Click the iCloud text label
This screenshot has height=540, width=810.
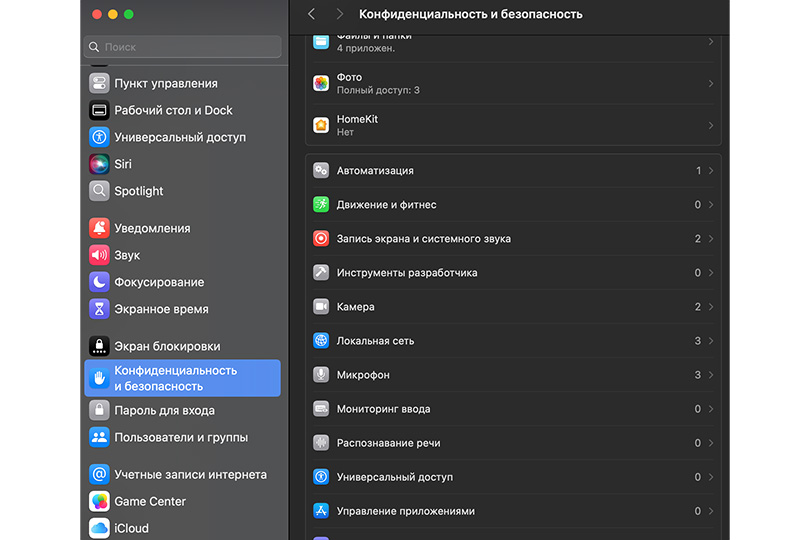pos(131,528)
